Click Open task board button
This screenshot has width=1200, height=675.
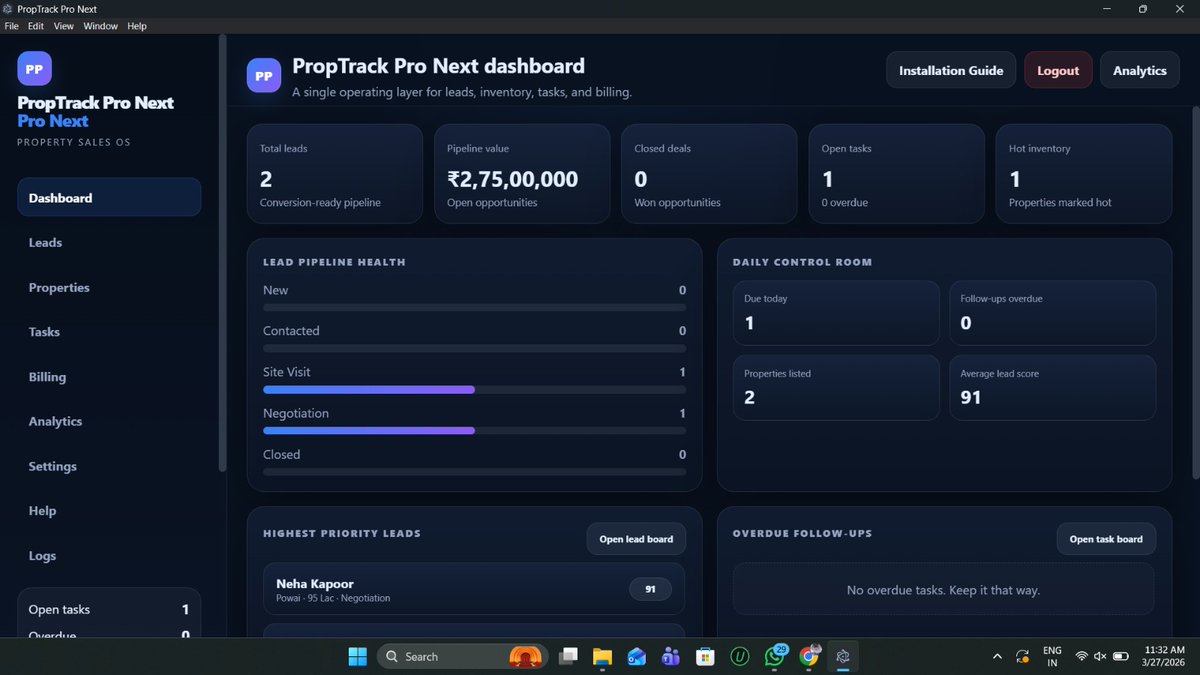[1106, 539]
